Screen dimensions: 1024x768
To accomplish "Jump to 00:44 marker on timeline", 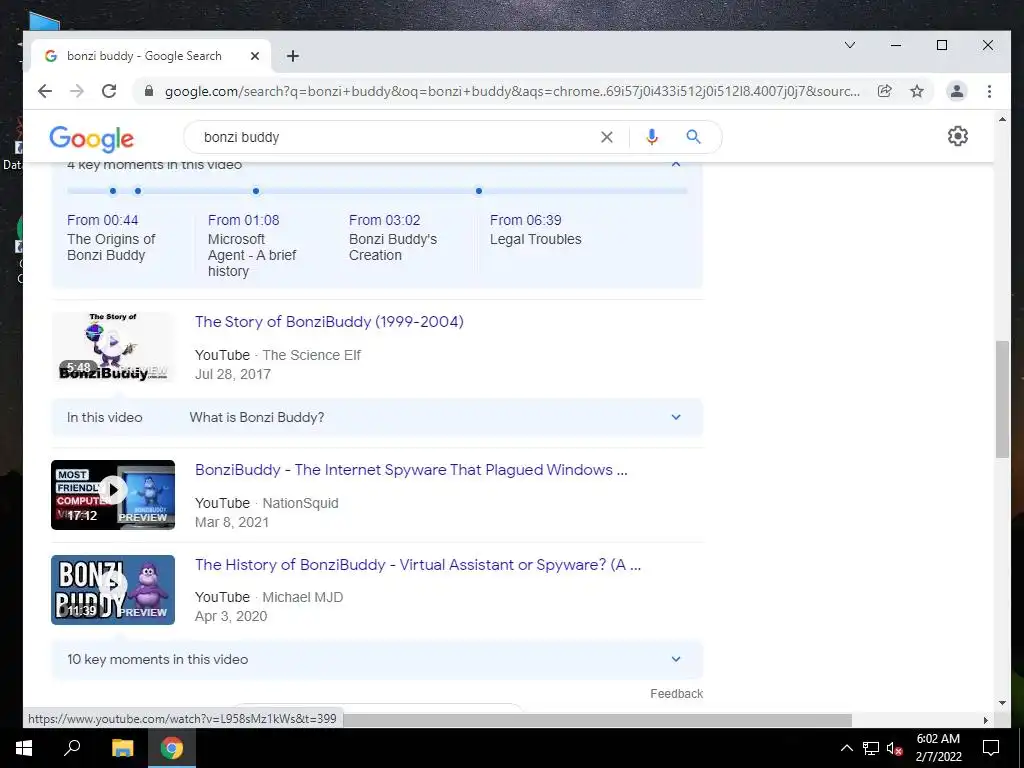I will point(113,191).
